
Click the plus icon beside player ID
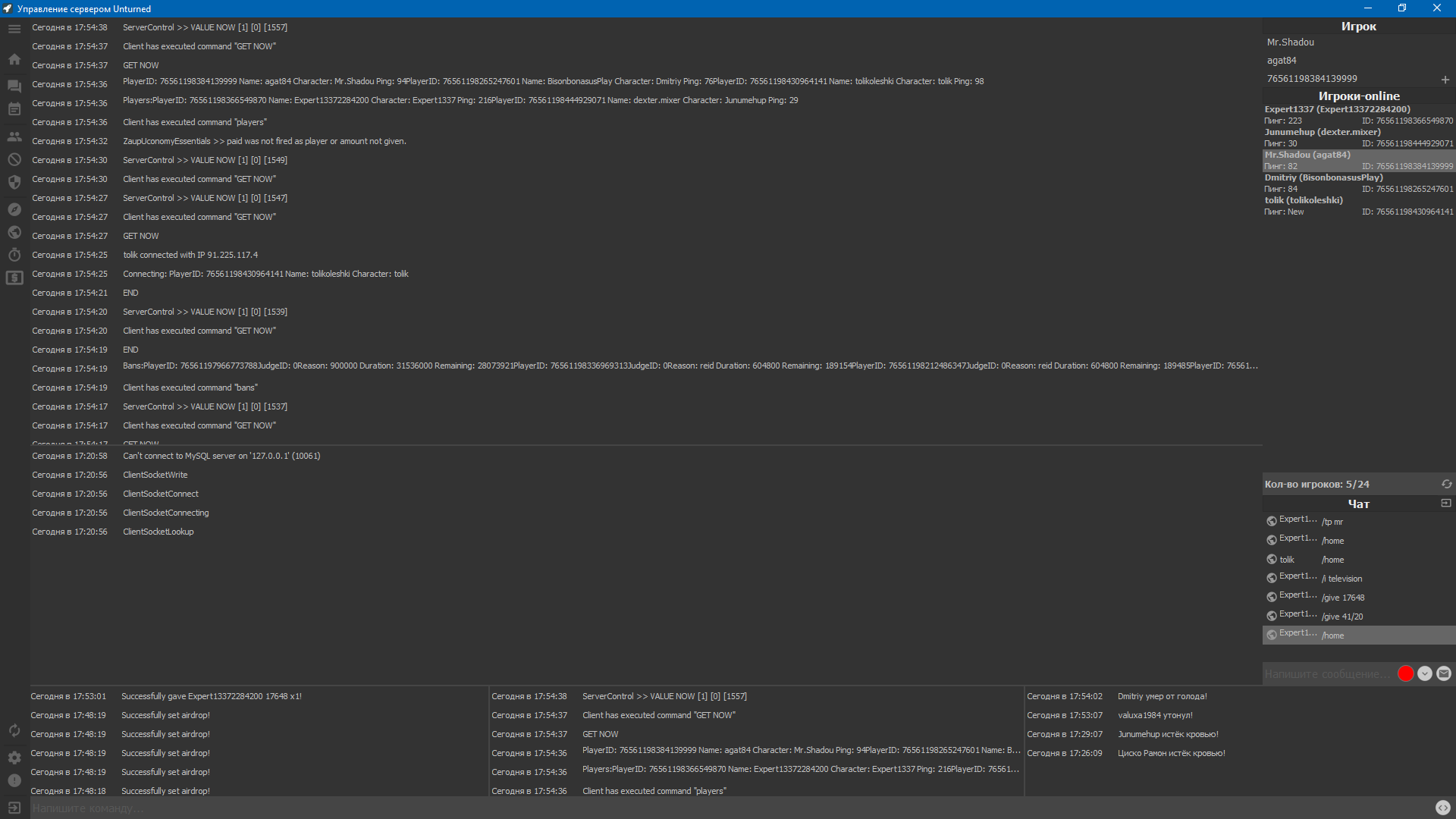[x=1445, y=80]
